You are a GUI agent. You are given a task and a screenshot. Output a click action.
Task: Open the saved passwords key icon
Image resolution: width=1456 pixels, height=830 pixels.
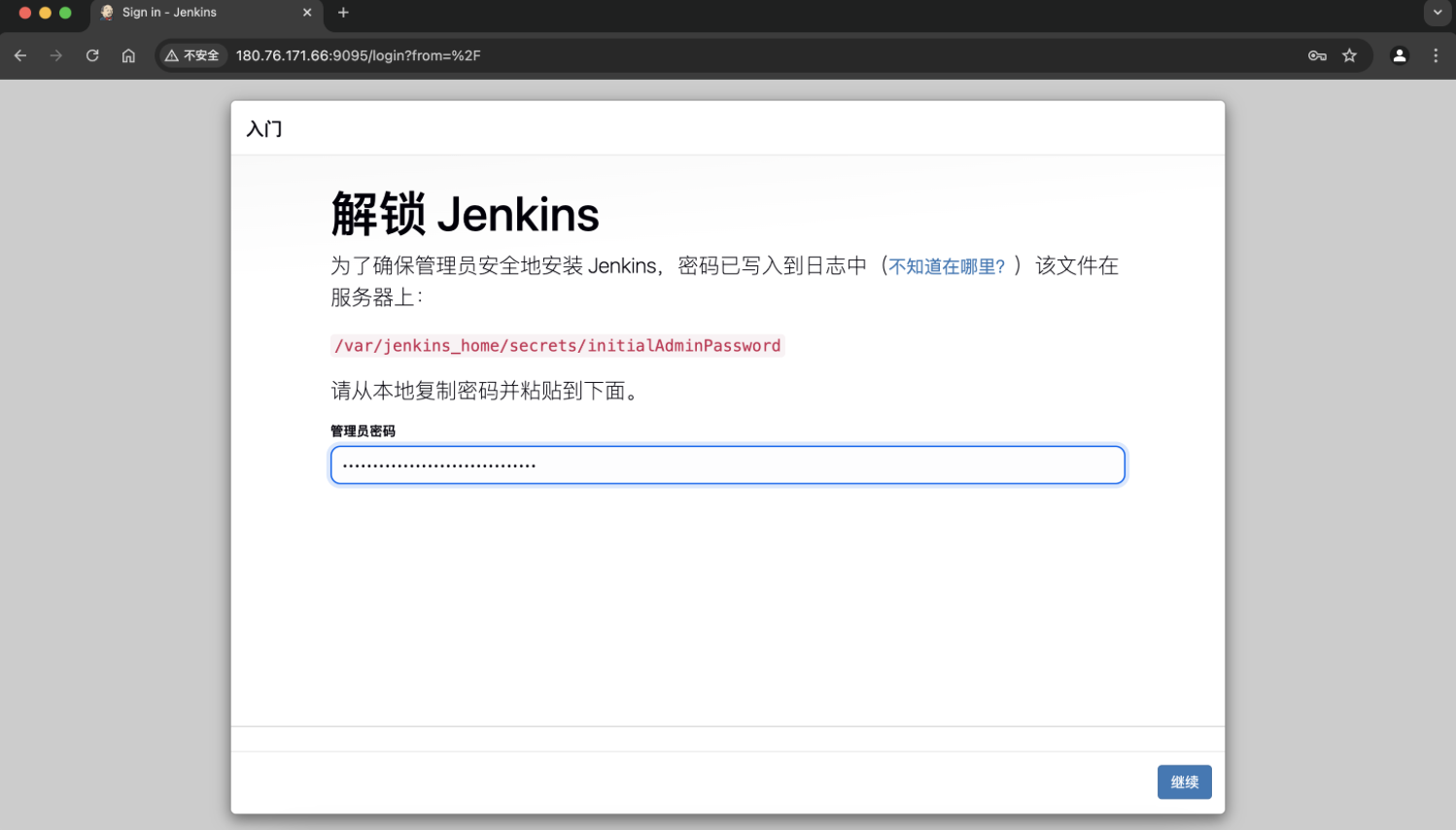(1317, 55)
